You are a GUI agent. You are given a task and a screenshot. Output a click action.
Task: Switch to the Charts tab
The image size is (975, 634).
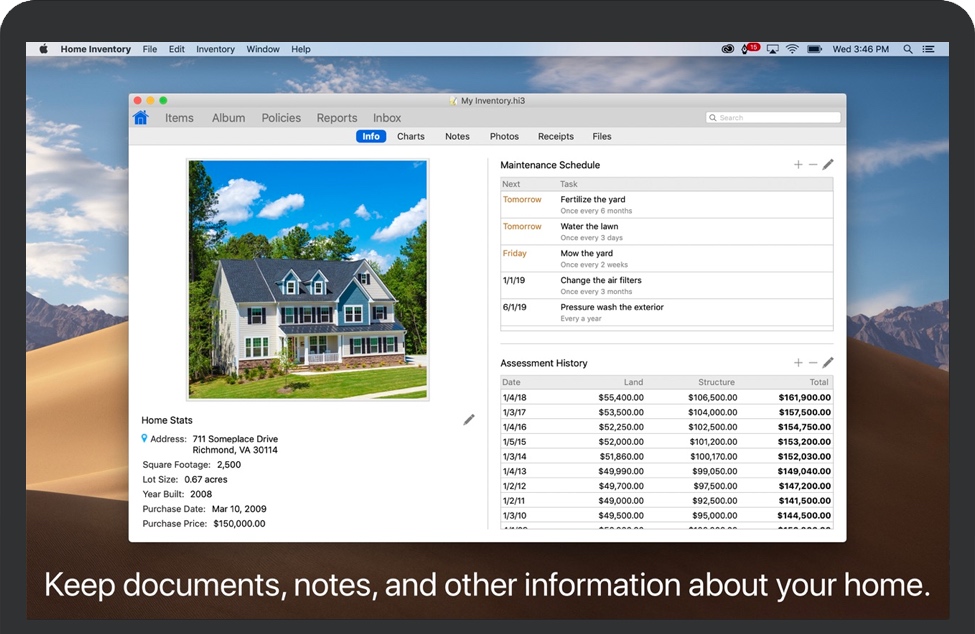pyautogui.click(x=410, y=137)
